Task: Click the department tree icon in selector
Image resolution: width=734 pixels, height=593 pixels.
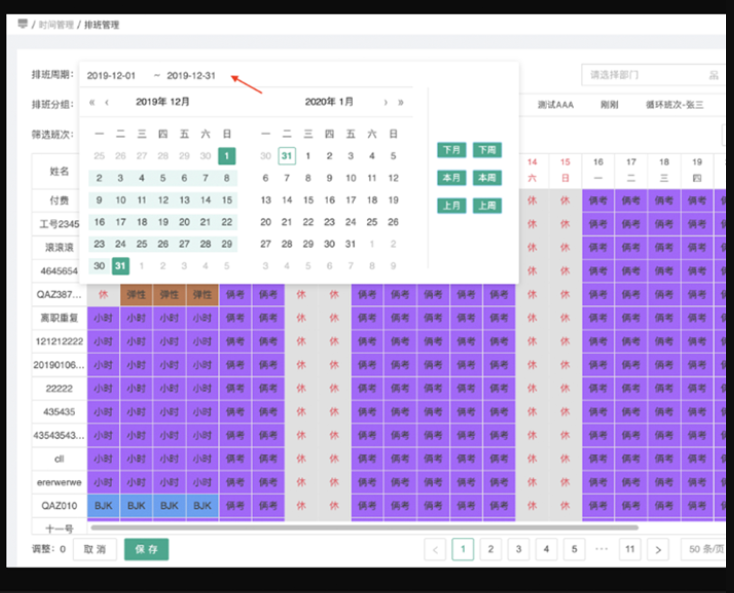Action: 713,75
